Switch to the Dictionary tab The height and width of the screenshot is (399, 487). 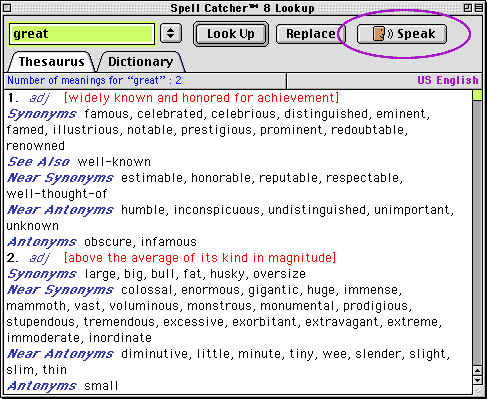[141, 62]
